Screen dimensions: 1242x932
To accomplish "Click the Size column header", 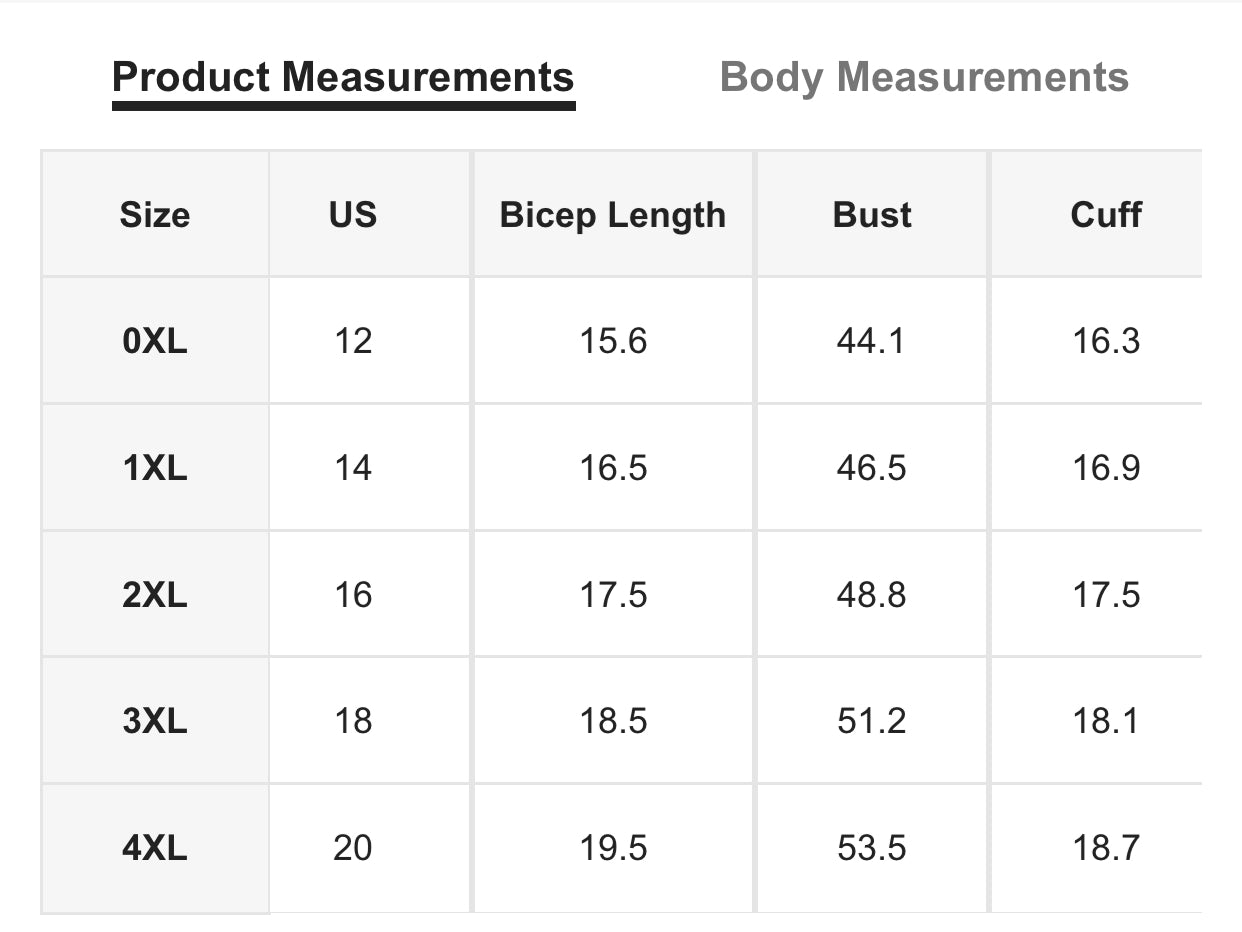I will click(155, 215).
